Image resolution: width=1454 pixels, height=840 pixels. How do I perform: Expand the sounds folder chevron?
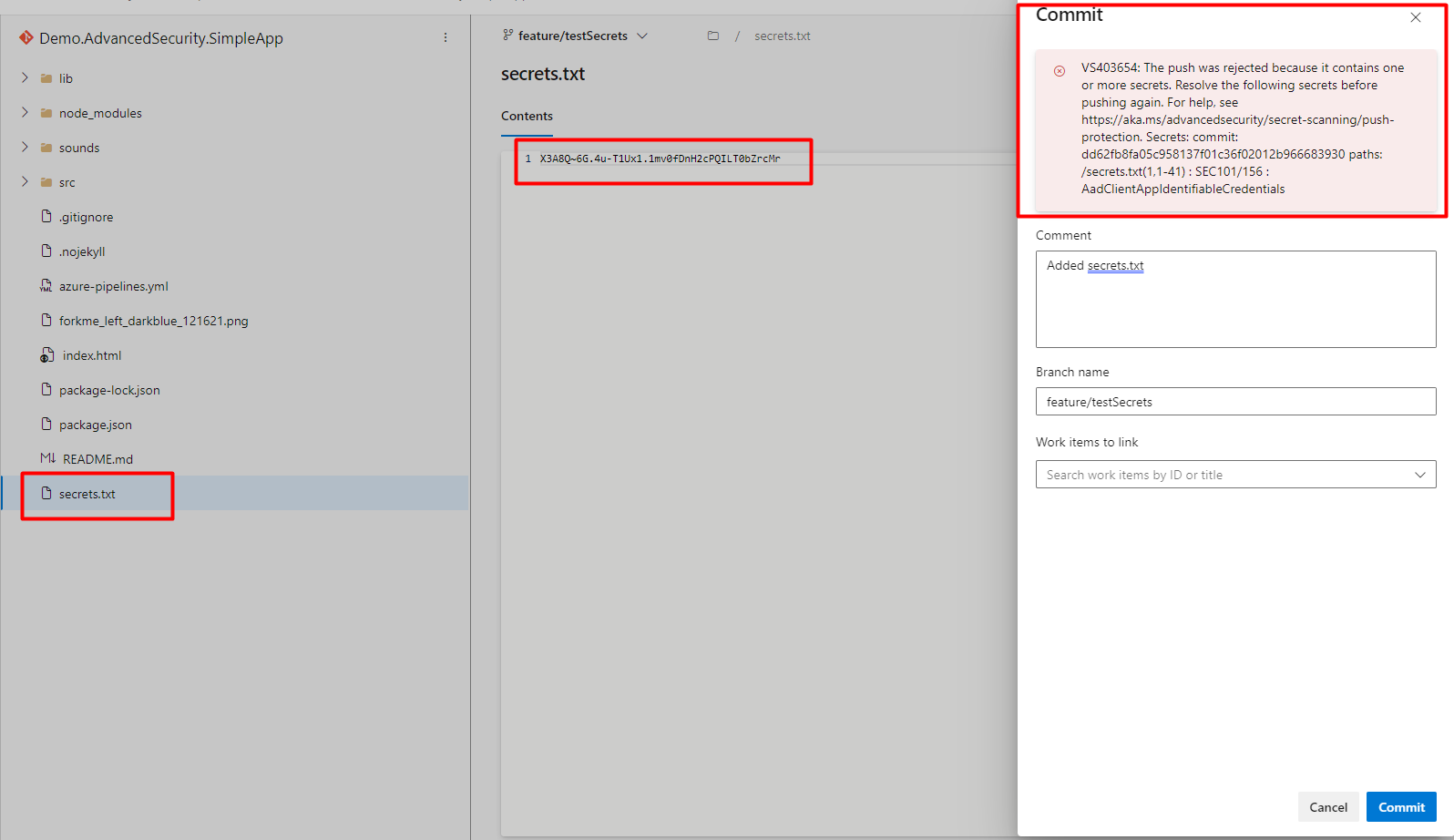point(25,148)
